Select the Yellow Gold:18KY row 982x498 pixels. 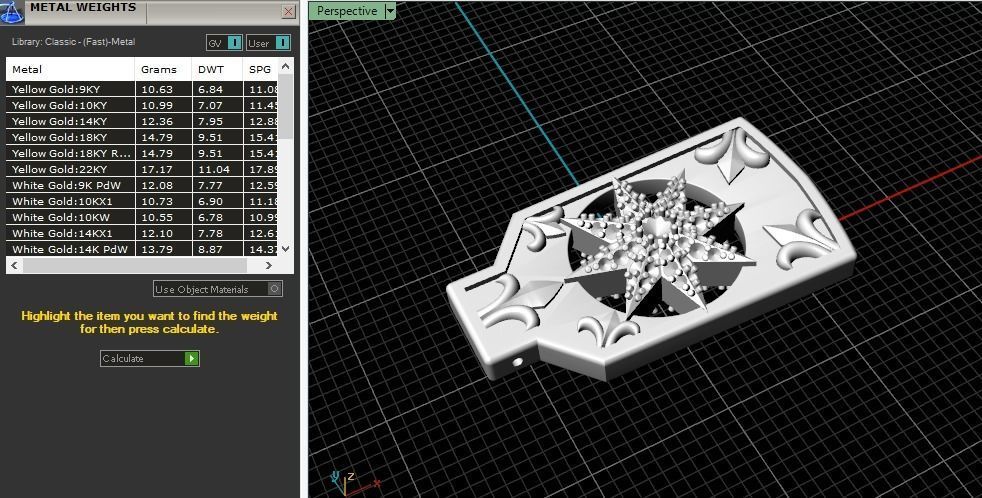click(142, 137)
